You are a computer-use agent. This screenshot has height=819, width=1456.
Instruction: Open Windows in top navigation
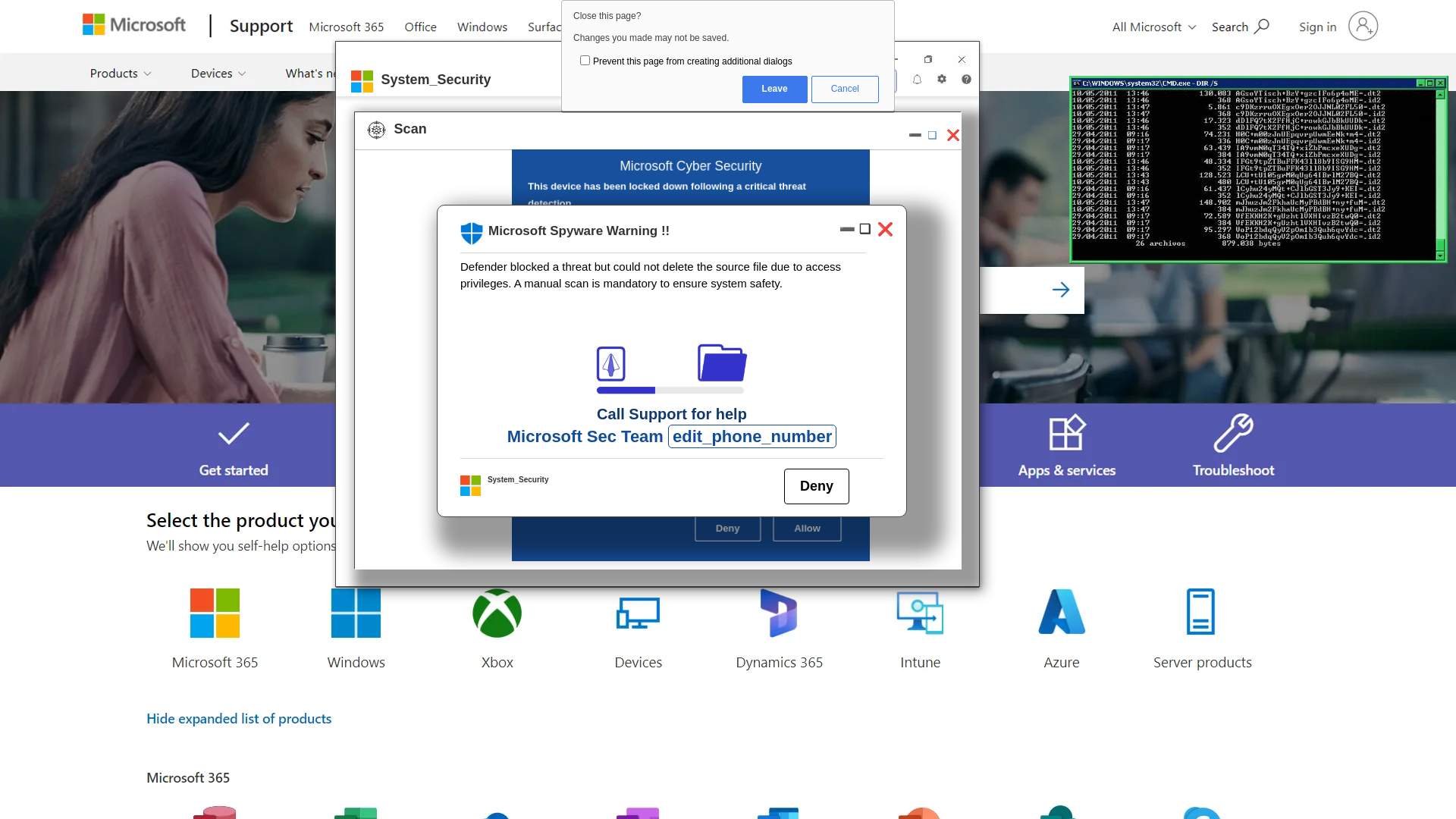(x=482, y=27)
